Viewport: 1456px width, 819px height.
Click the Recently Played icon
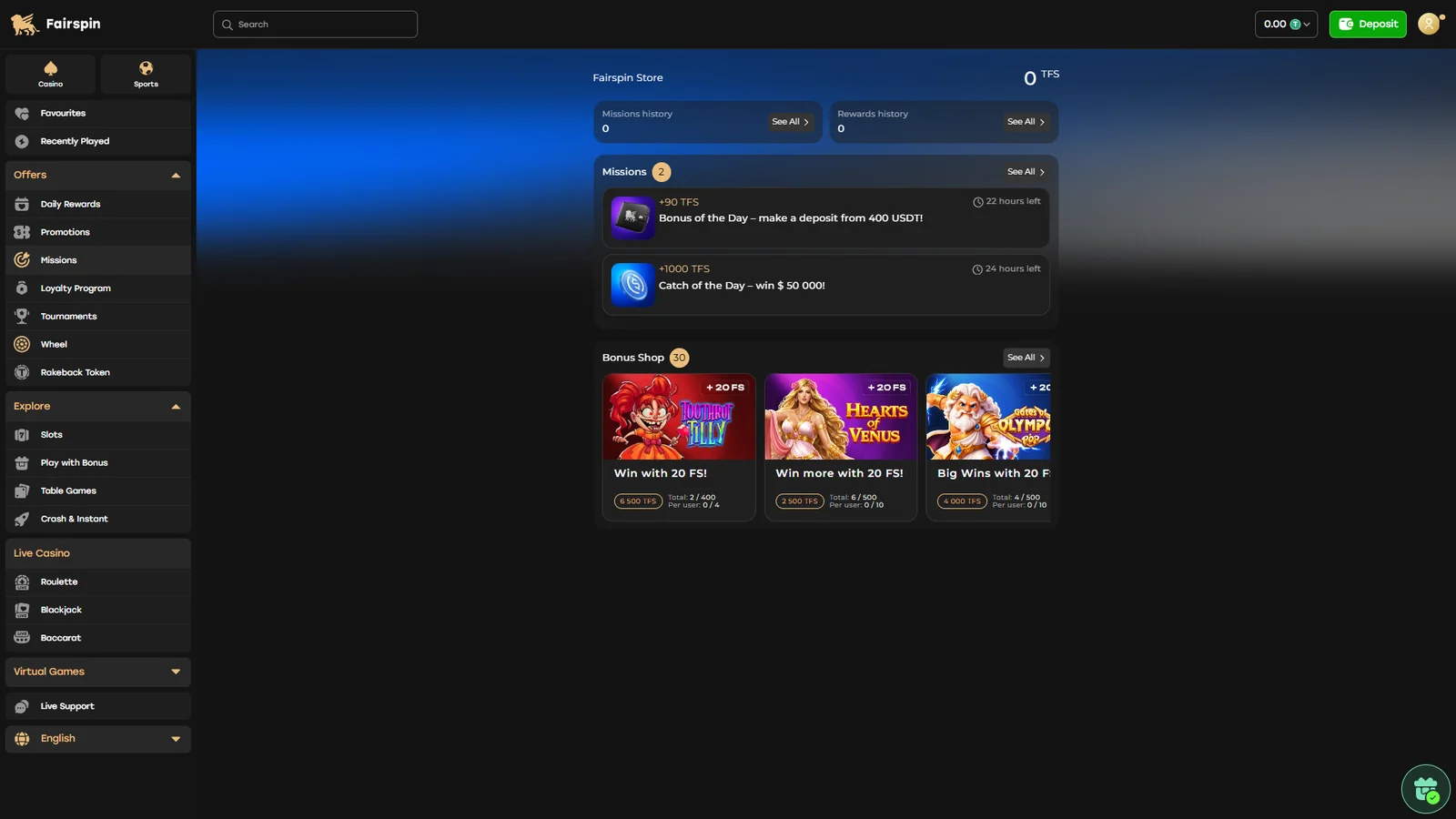click(22, 142)
